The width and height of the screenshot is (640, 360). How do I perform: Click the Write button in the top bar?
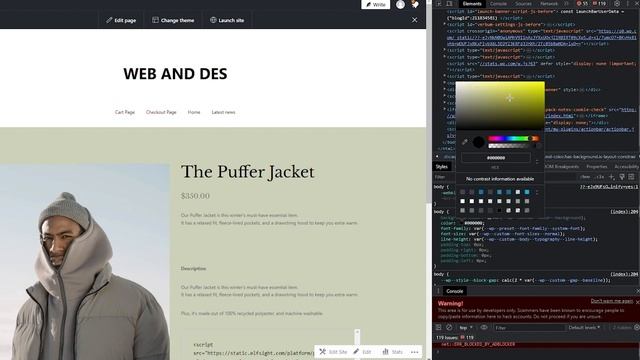pyautogui.click(x=376, y=4)
